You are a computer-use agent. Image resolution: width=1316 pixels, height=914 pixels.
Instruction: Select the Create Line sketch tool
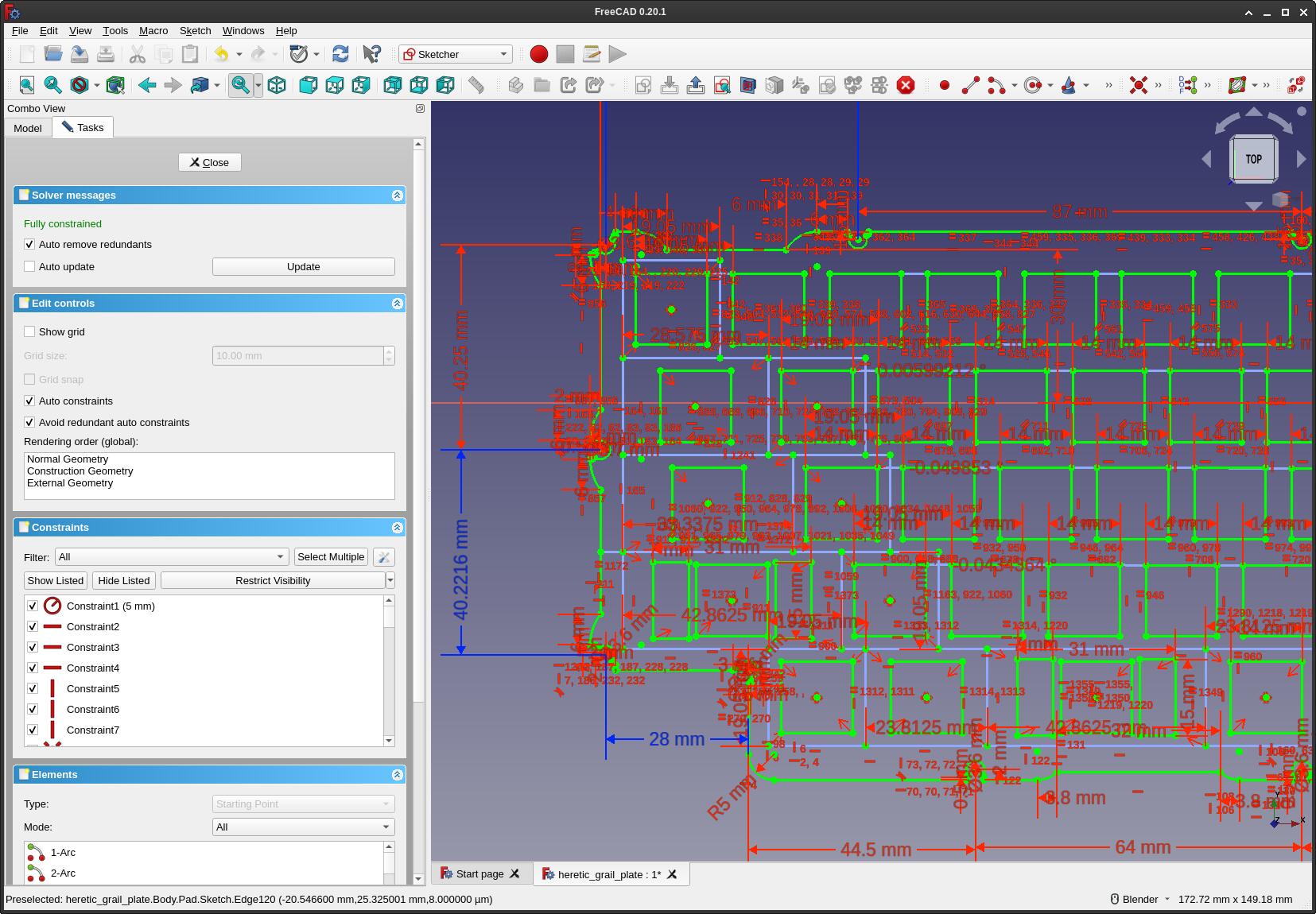[970, 85]
